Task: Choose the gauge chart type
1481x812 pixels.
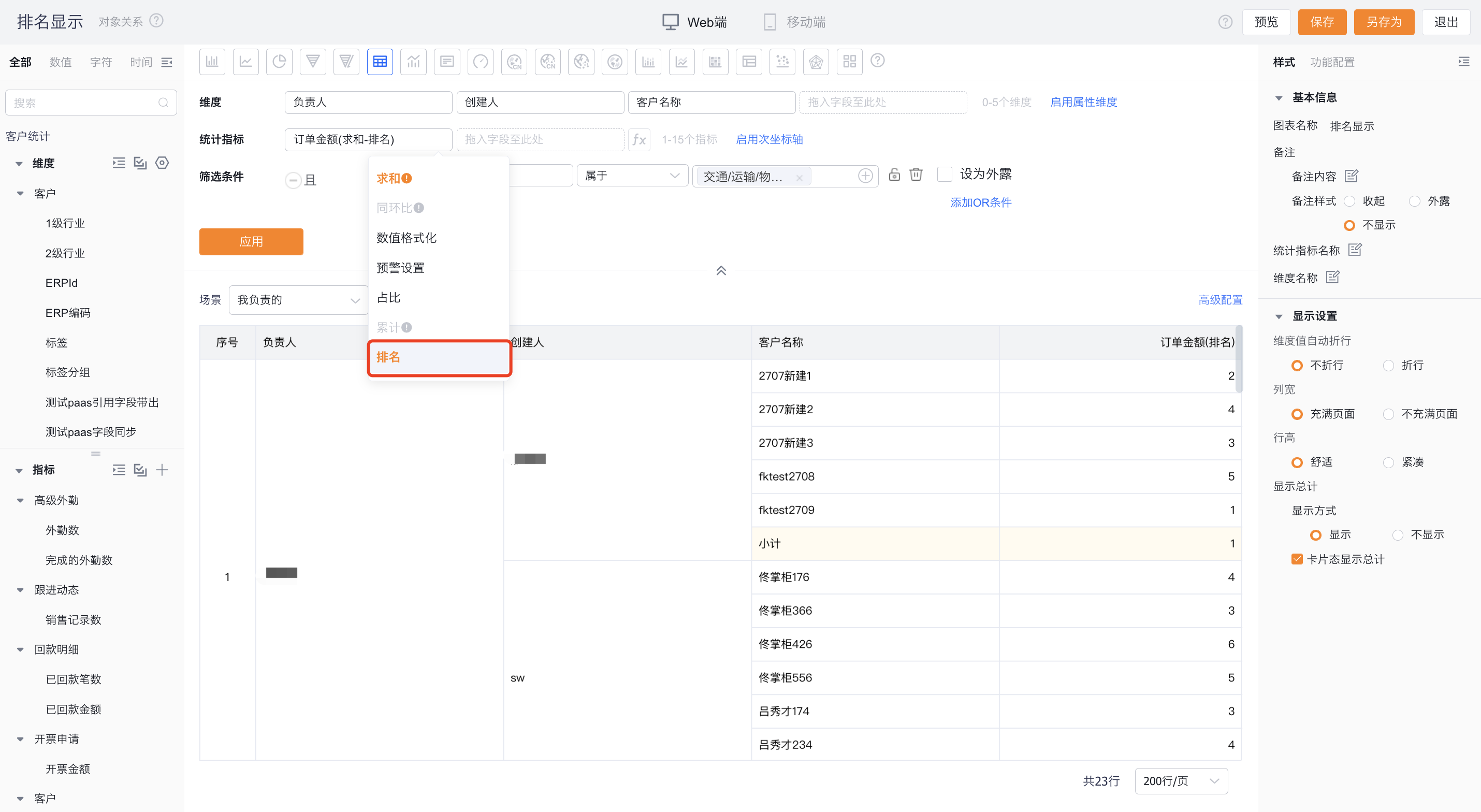Action: (480, 62)
